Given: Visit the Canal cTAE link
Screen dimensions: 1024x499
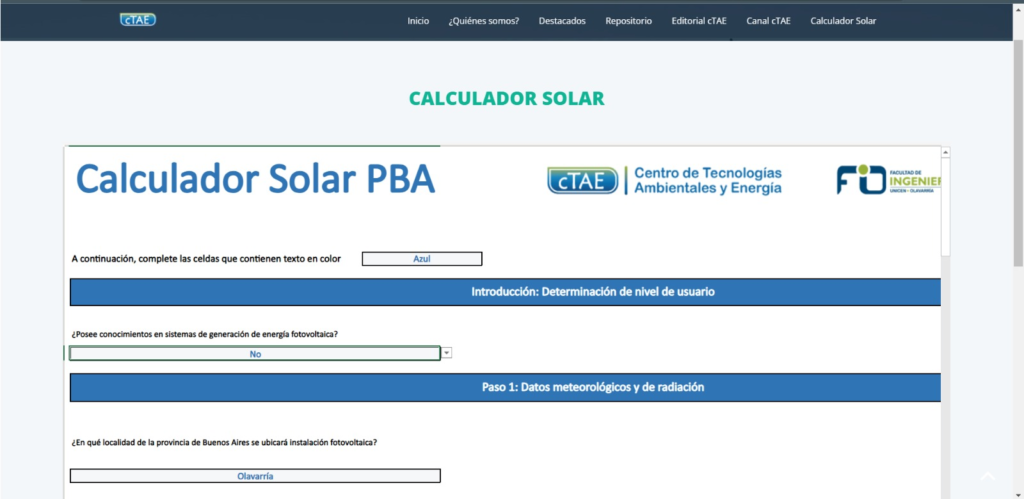Looking at the screenshot, I should [768, 21].
